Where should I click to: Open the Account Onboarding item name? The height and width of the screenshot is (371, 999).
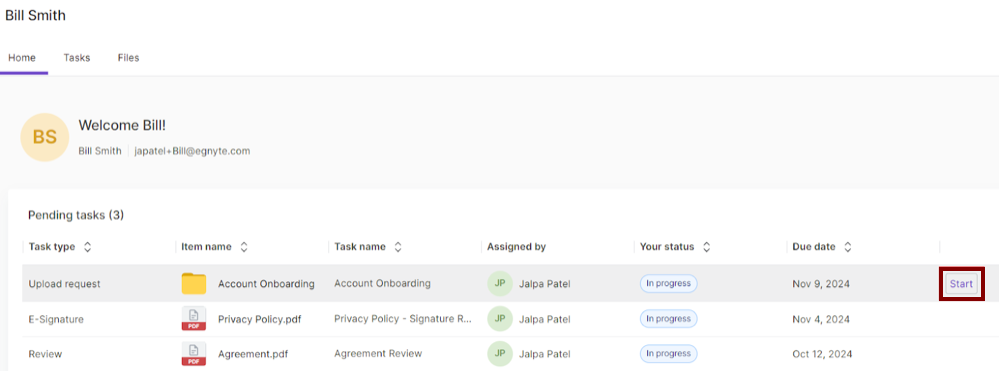pos(266,284)
